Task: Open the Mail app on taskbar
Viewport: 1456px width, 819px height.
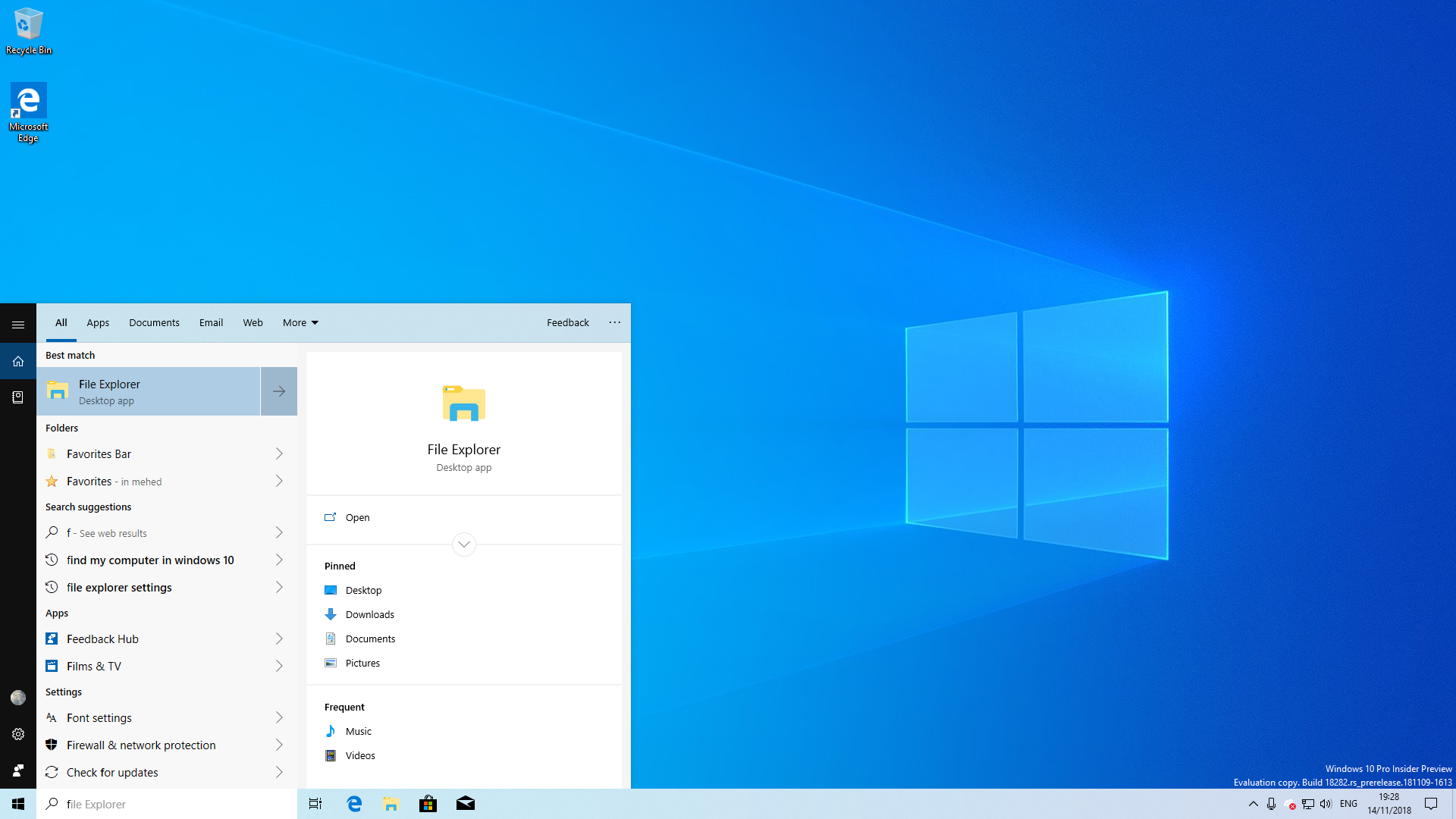Action: (466, 804)
